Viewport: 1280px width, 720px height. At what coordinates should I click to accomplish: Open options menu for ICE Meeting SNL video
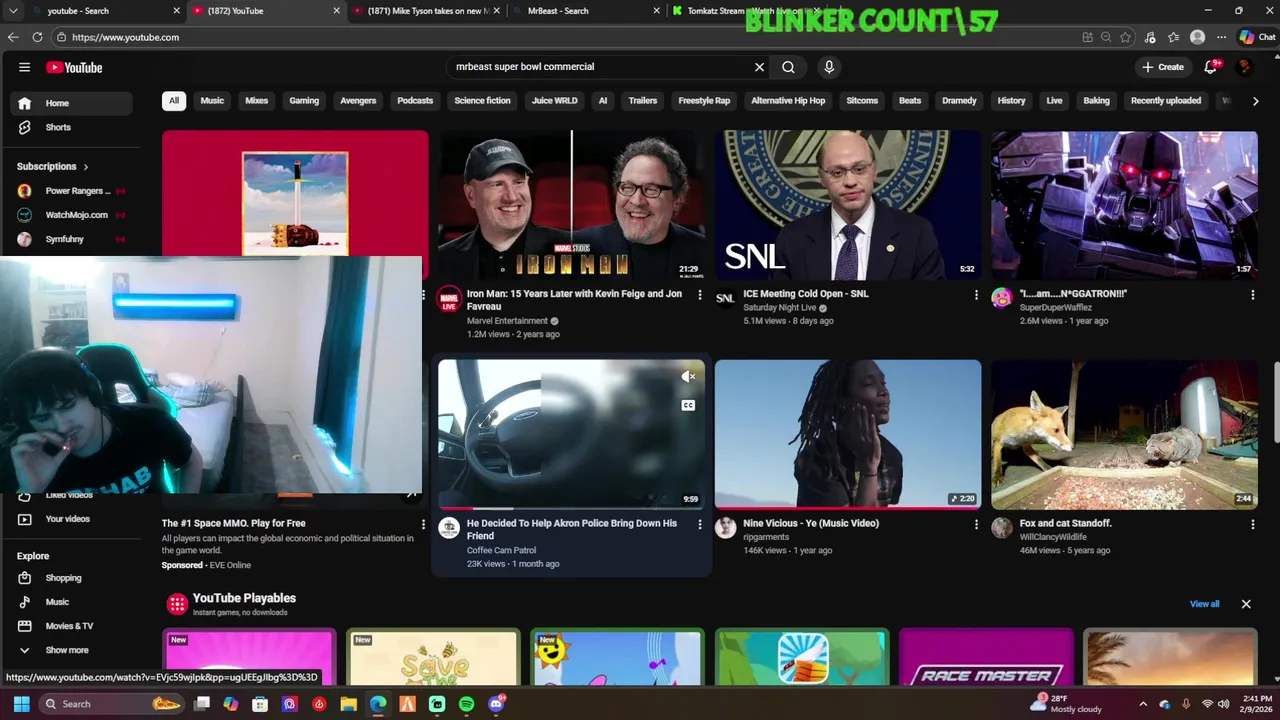tap(976, 295)
